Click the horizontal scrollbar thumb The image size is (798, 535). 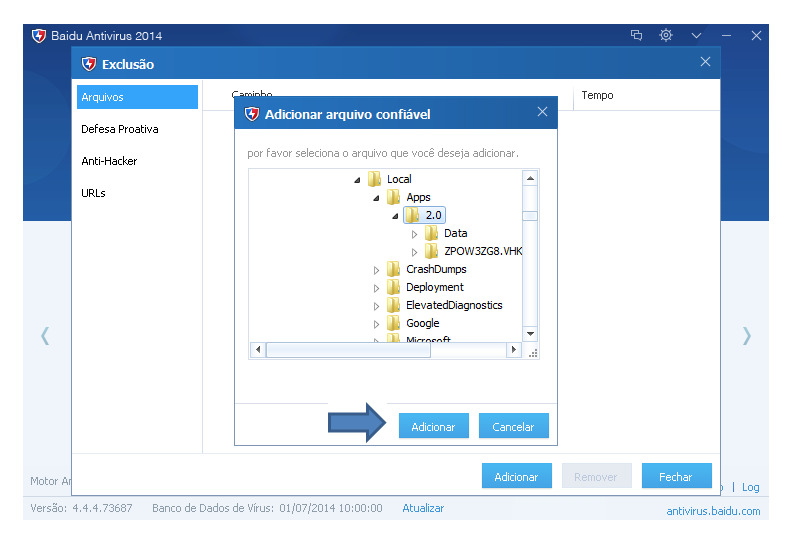pyautogui.click(x=348, y=350)
